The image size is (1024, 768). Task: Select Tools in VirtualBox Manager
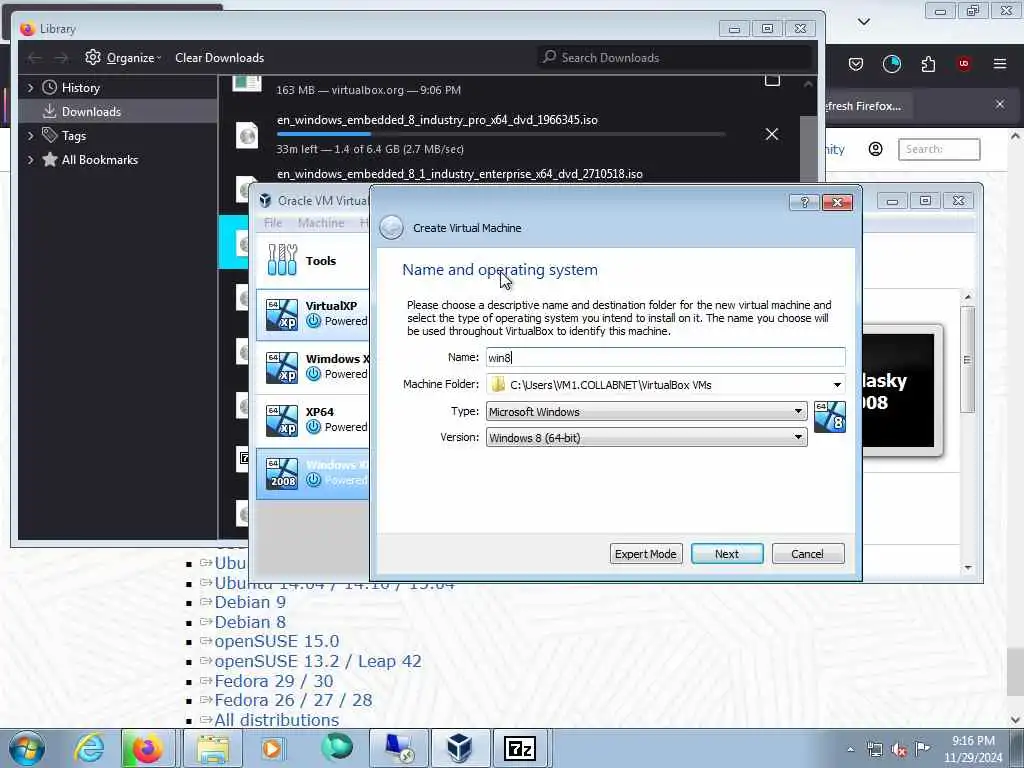click(x=312, y=261)
